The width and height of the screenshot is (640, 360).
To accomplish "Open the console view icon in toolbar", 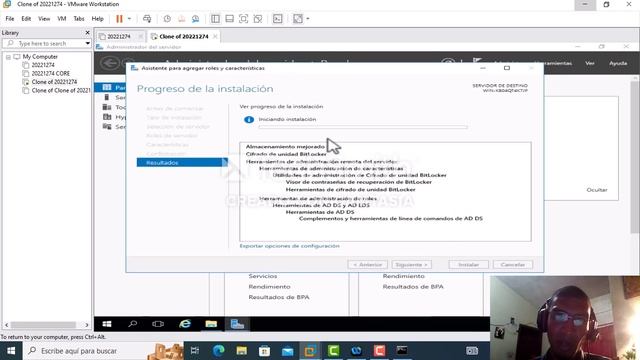I will pyautogui.click(x=278, y=19).
